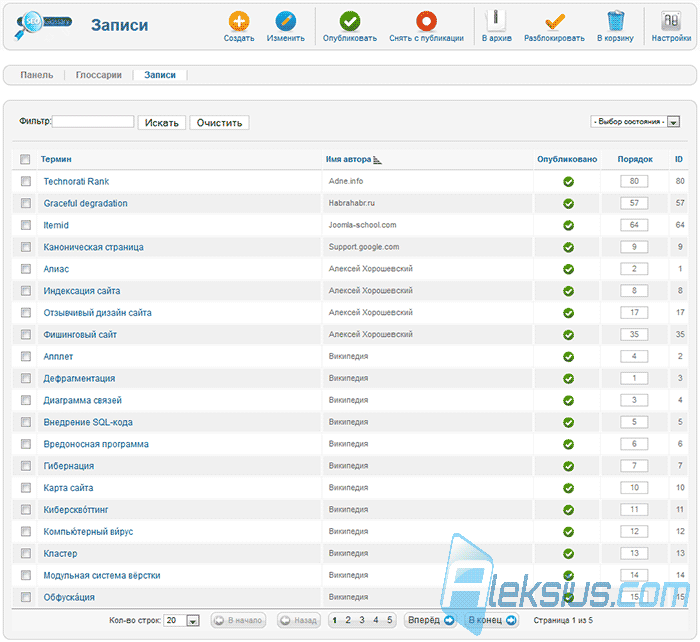This screenshot has width=700, height=642.
Task: Sort by Порядок column header
Action: [635, 159]
